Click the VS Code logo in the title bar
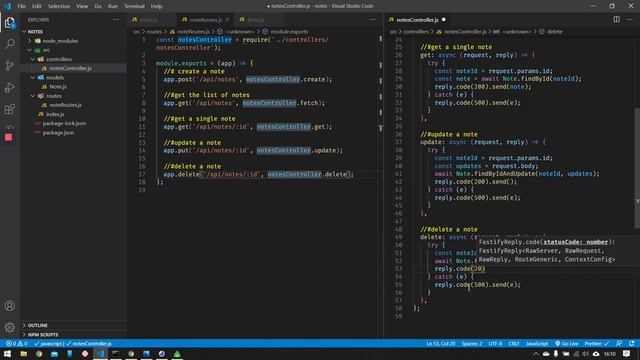 [x=7, y=6]
